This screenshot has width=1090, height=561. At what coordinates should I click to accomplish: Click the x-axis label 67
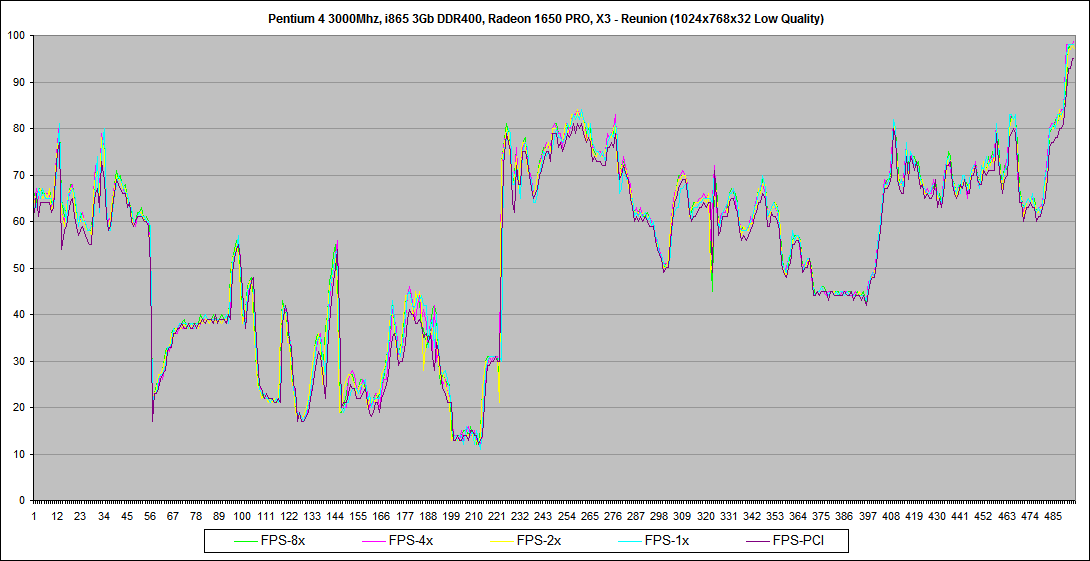click(x=173, y=517)
